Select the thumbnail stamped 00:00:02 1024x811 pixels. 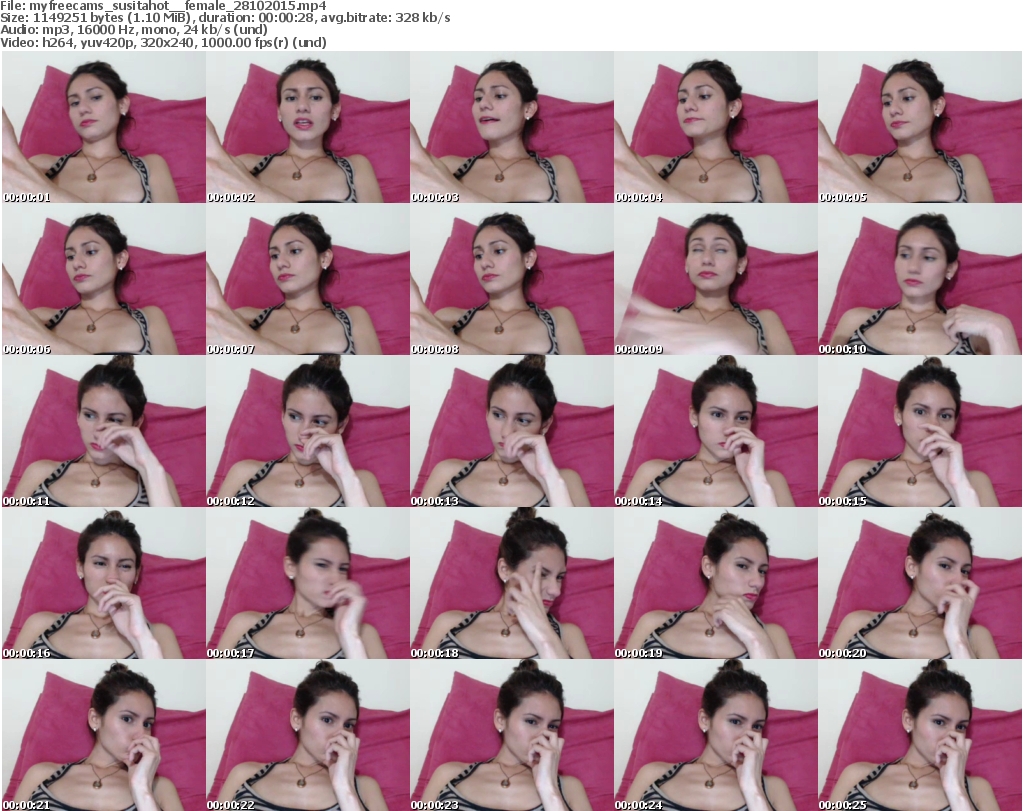tap(308, 127)
